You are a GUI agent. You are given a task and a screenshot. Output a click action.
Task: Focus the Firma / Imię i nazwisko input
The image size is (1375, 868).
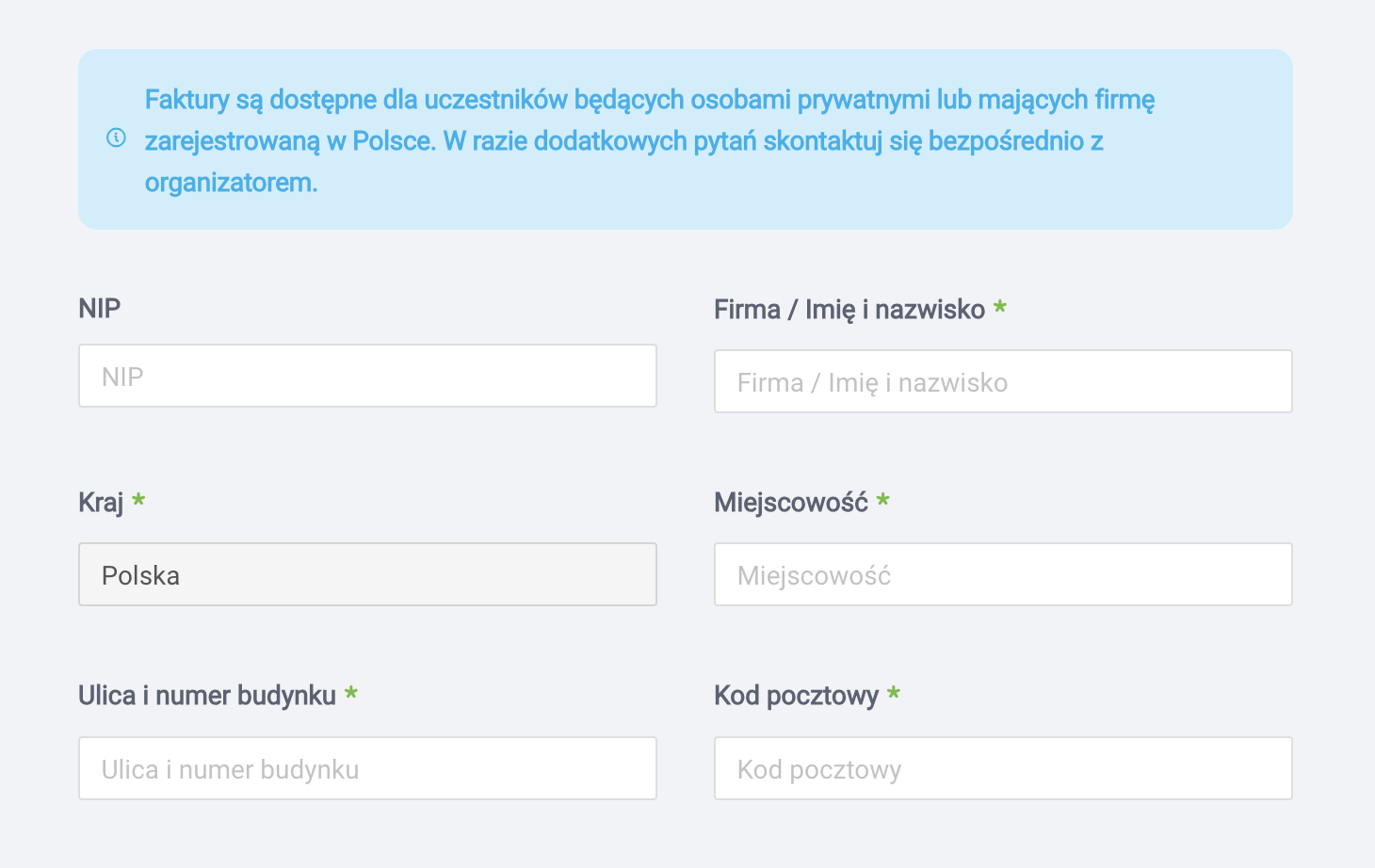point(1003,382)
